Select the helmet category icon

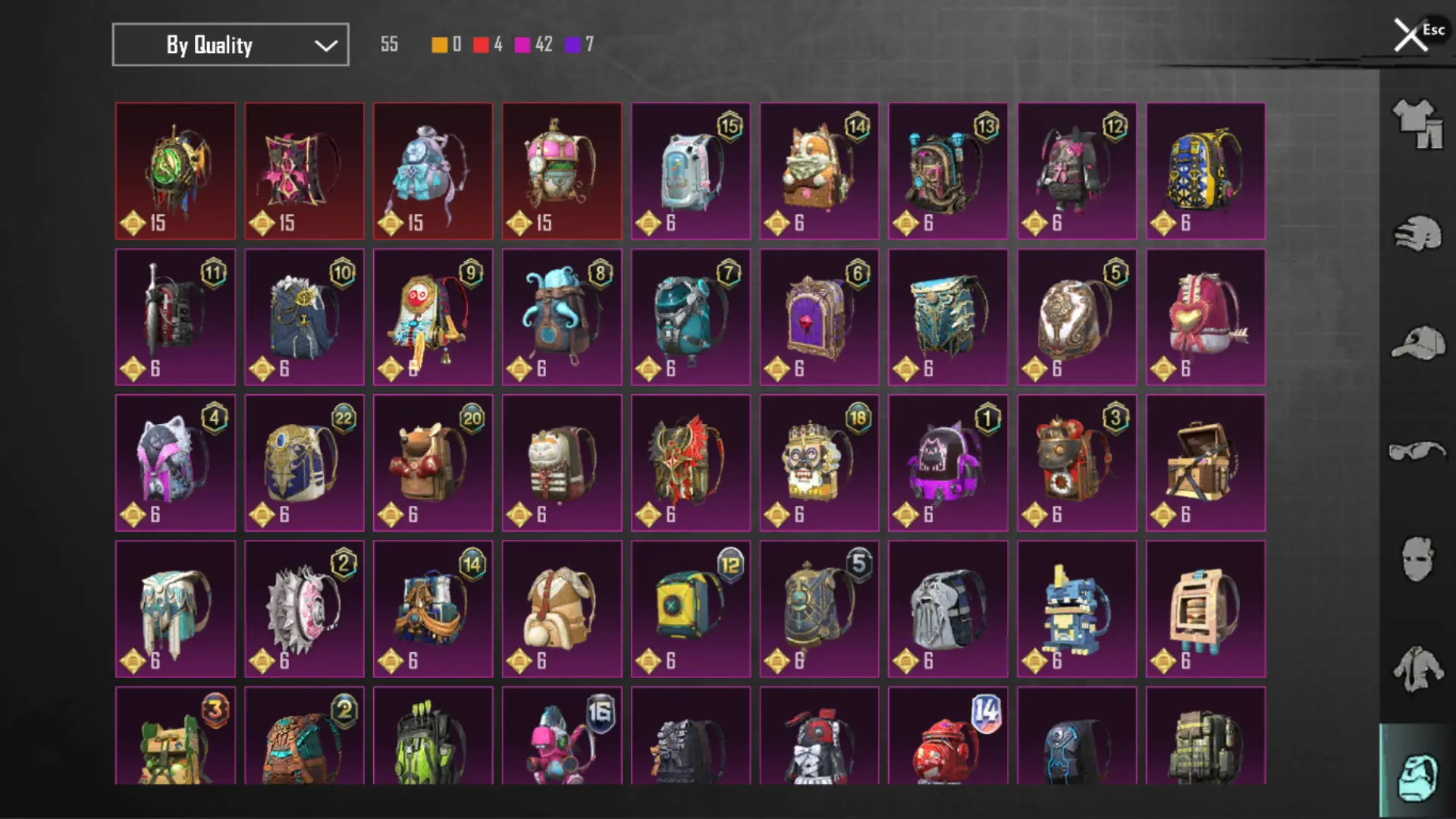(1417, 234)
